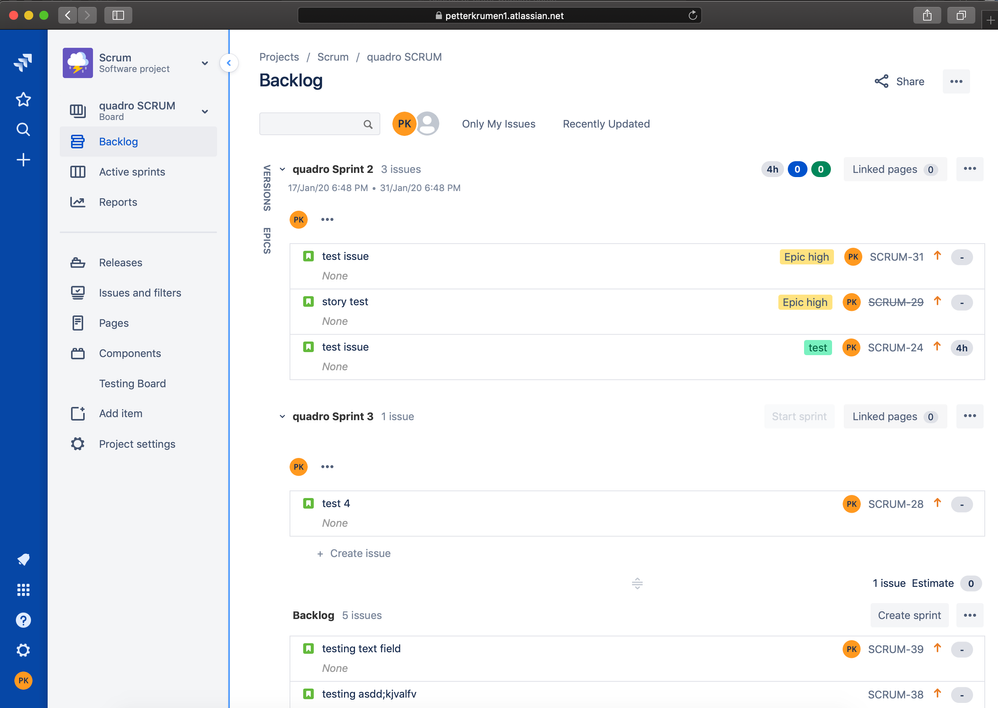Open quadro Sprint 3 more actions menu

click(969, 416)
